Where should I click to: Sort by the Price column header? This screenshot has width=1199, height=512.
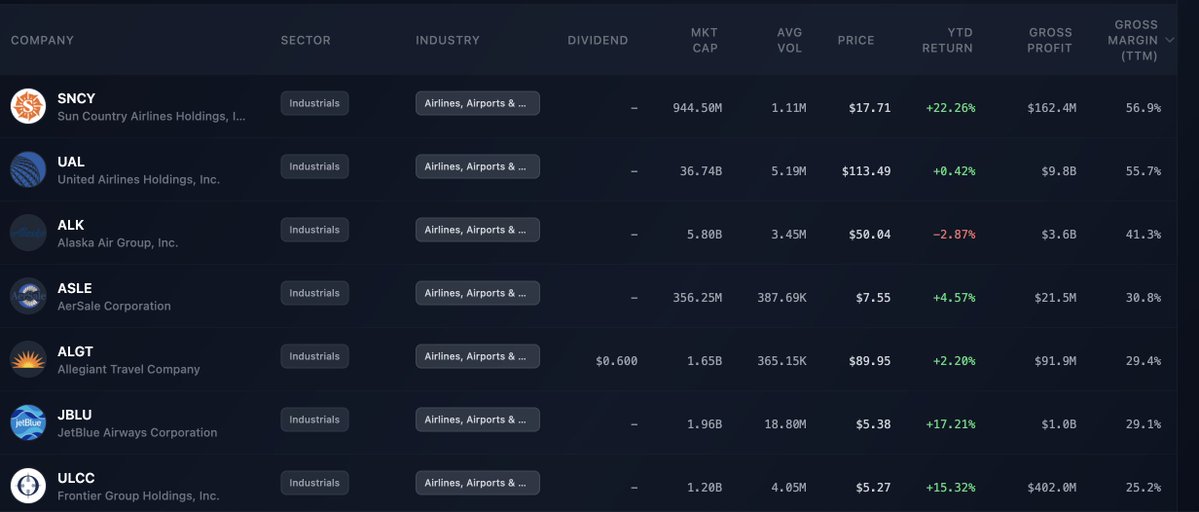click(x=856, y=40)
